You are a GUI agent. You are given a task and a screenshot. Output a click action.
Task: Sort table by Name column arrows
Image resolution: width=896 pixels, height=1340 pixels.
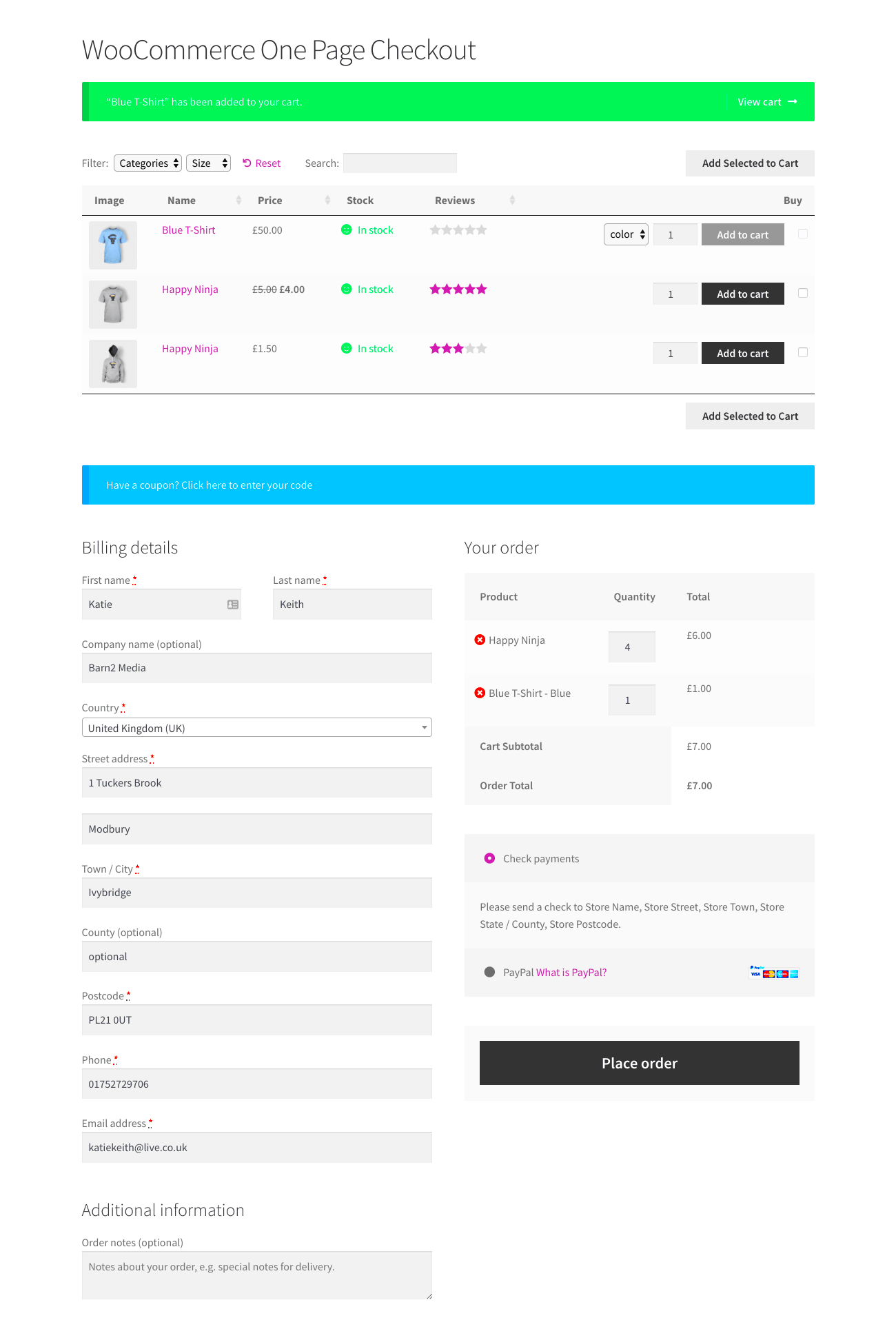tap(239, 201)
